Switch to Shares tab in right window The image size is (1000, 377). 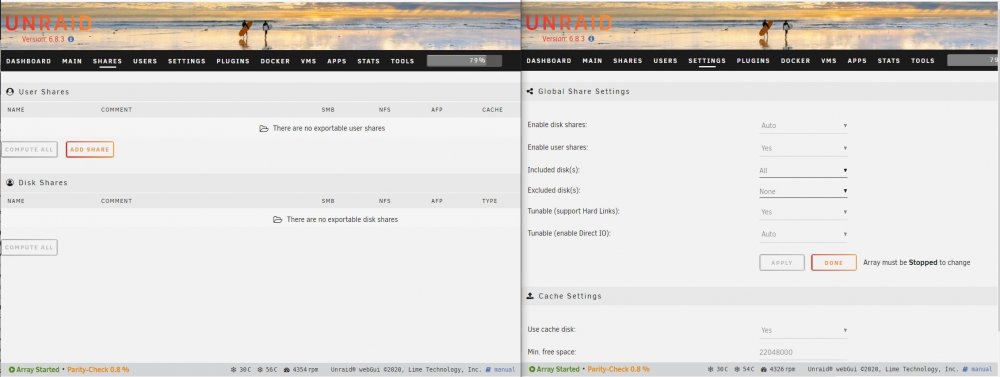tap(628, 61)
